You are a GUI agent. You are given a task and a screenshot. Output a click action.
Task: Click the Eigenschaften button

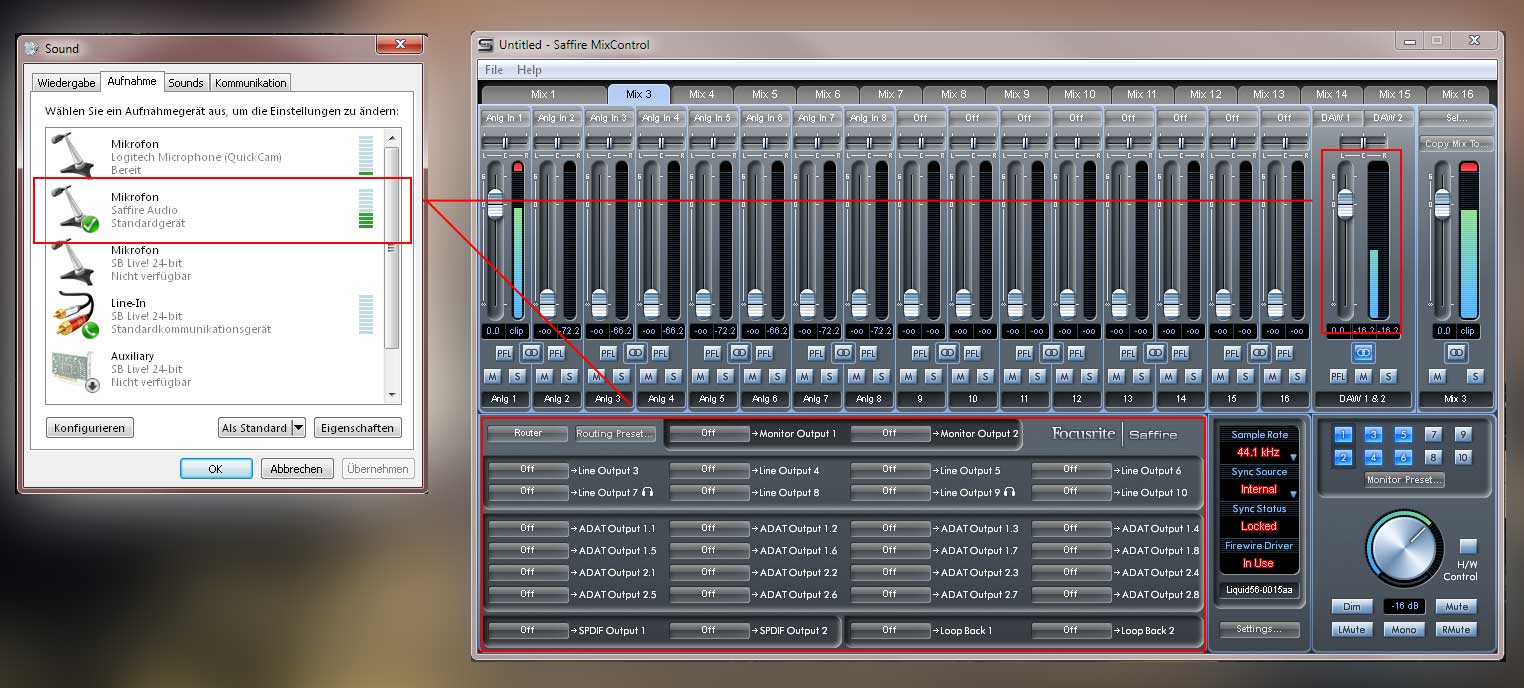coord(358,428)
